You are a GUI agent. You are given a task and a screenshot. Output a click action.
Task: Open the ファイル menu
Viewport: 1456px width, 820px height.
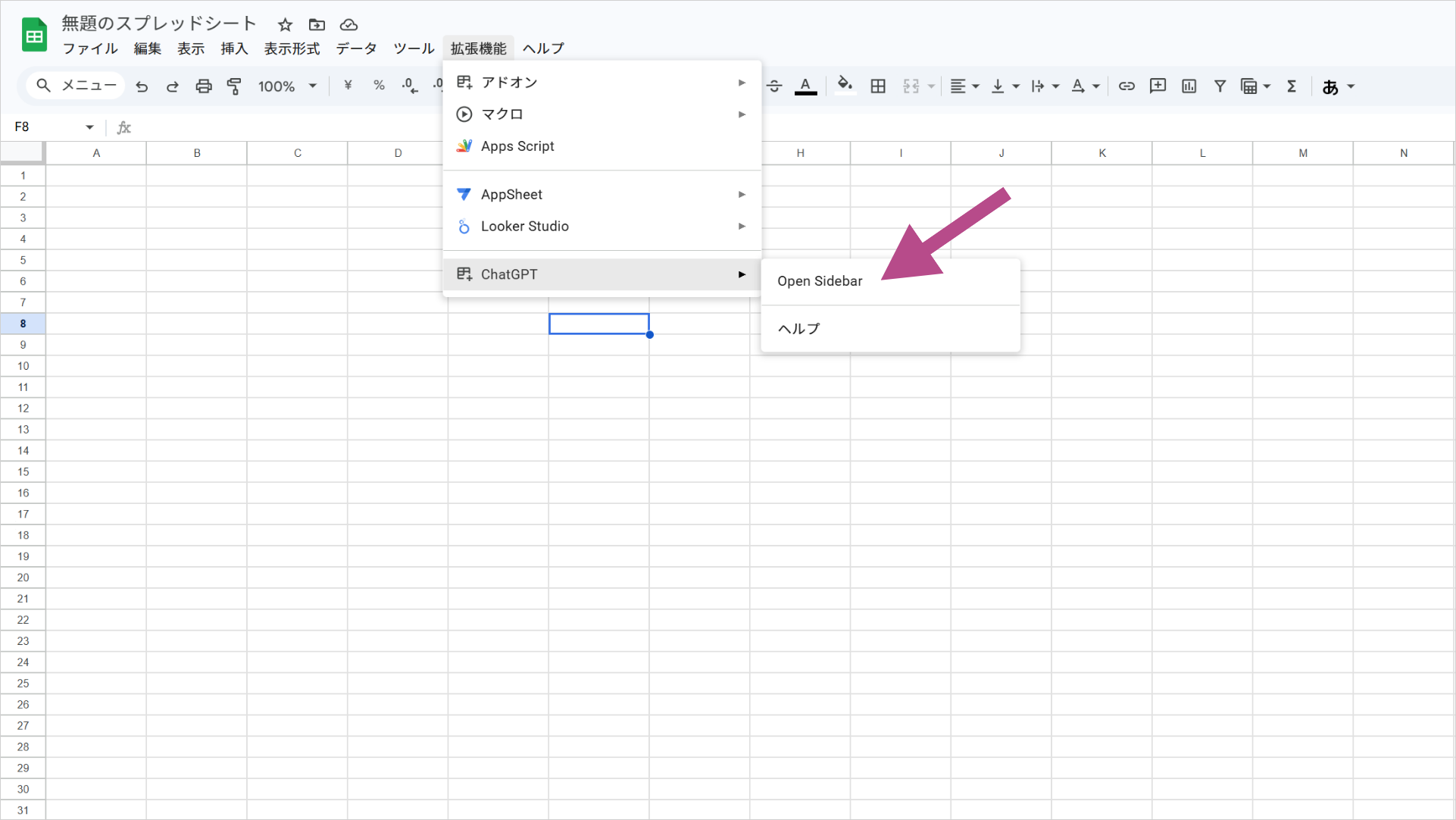point(89,49)
